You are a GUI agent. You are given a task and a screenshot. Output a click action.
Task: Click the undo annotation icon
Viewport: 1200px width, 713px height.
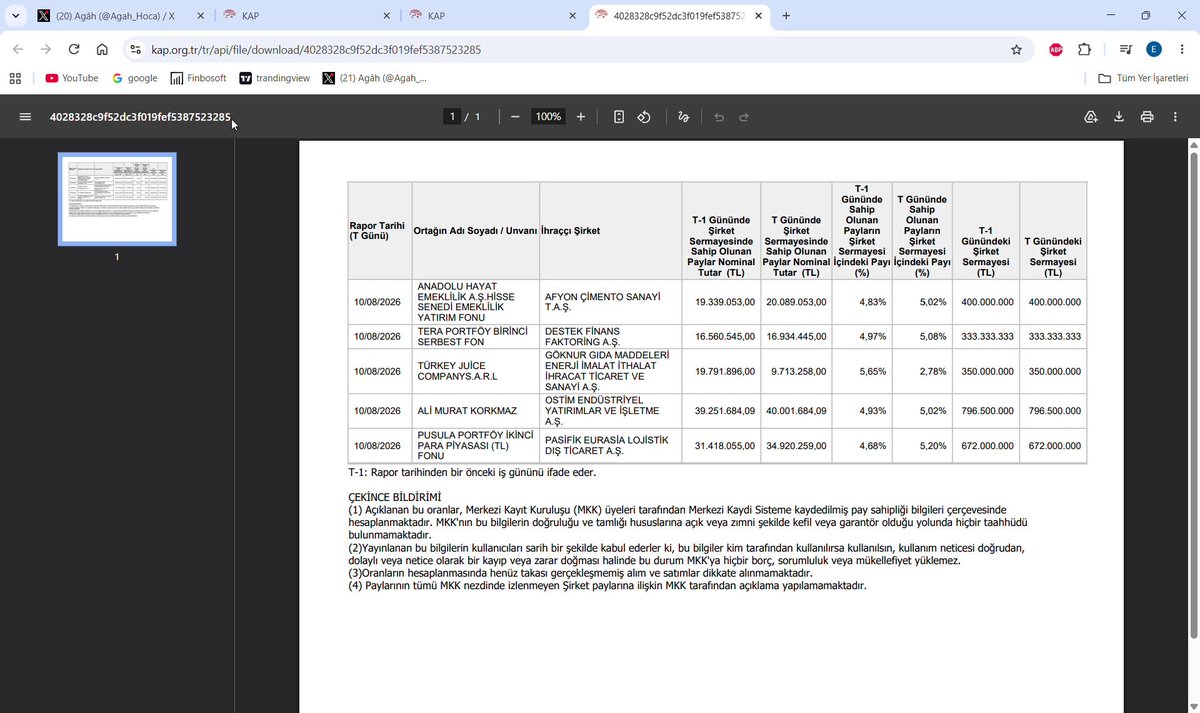coord(719,117)
